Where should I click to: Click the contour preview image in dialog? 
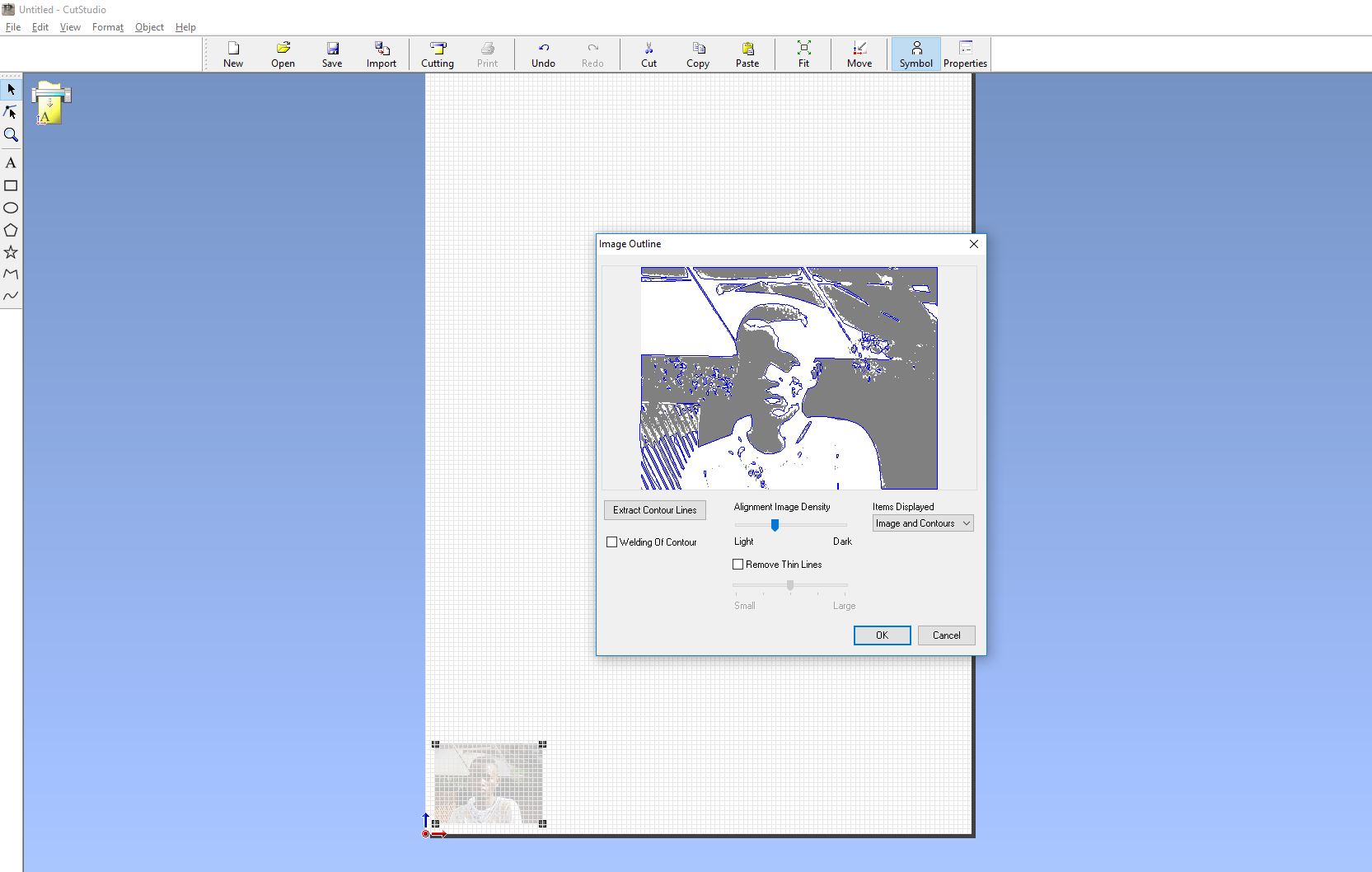pos(789,378)
